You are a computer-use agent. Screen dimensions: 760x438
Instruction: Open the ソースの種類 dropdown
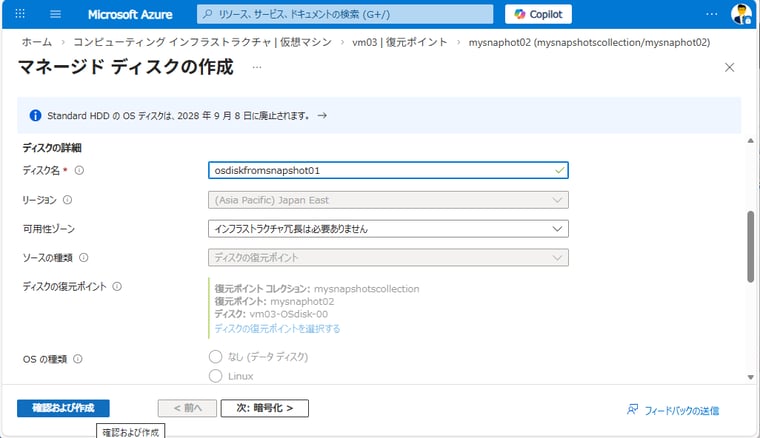(x=388, y=257)
